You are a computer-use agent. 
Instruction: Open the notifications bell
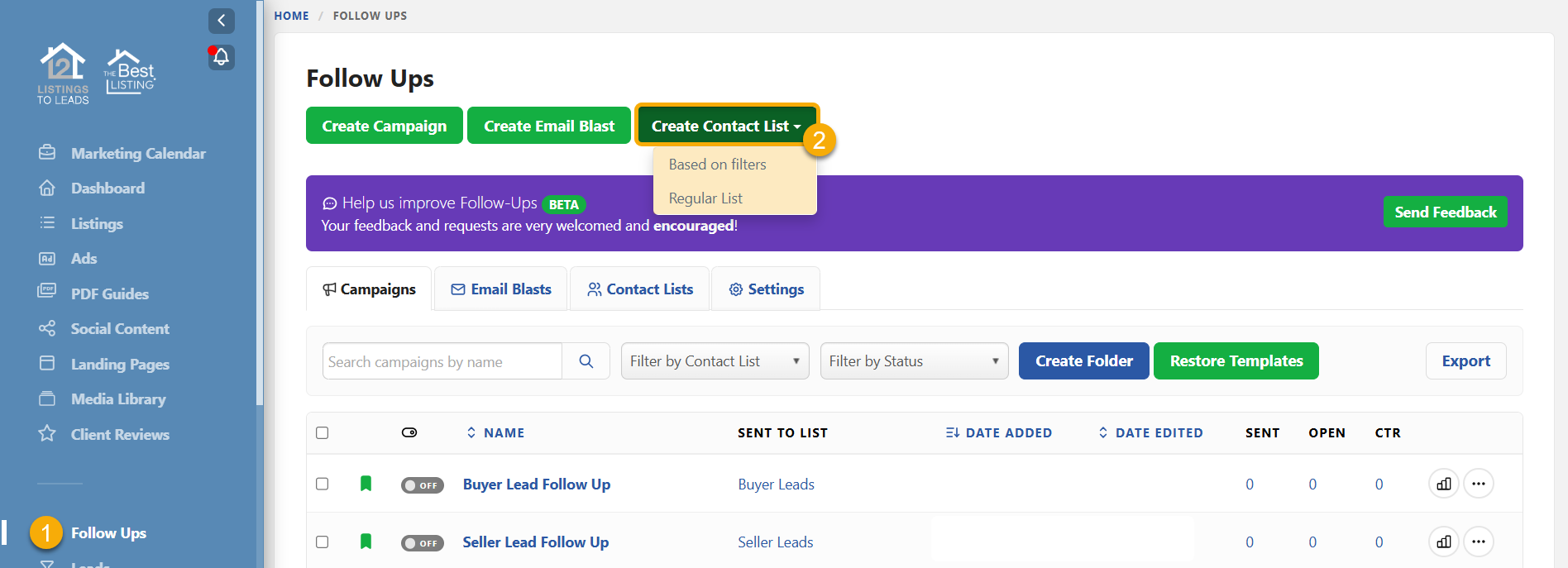coord(221,57)
